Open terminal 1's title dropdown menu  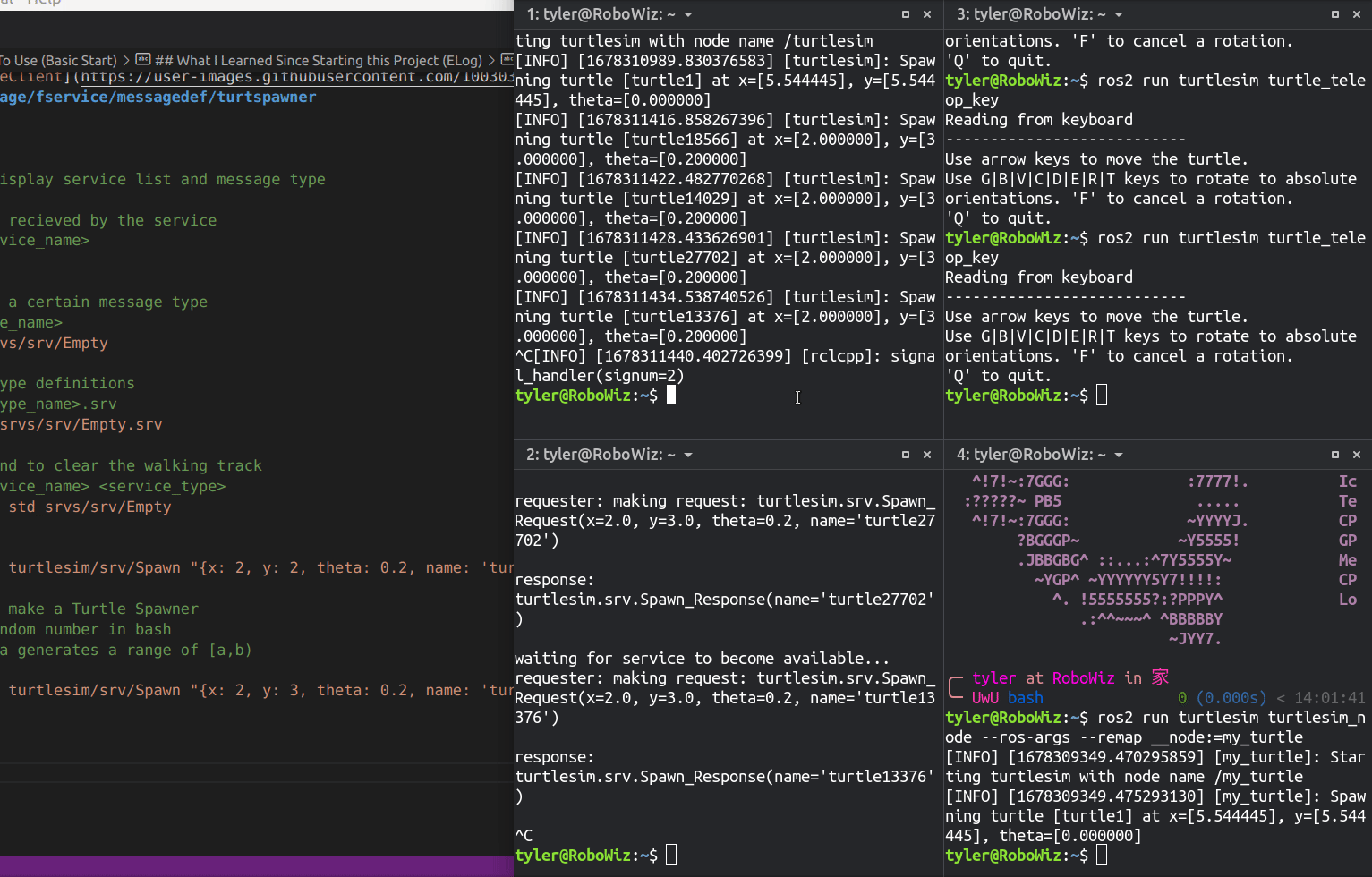pyautogui.click(x=687, y=14)
